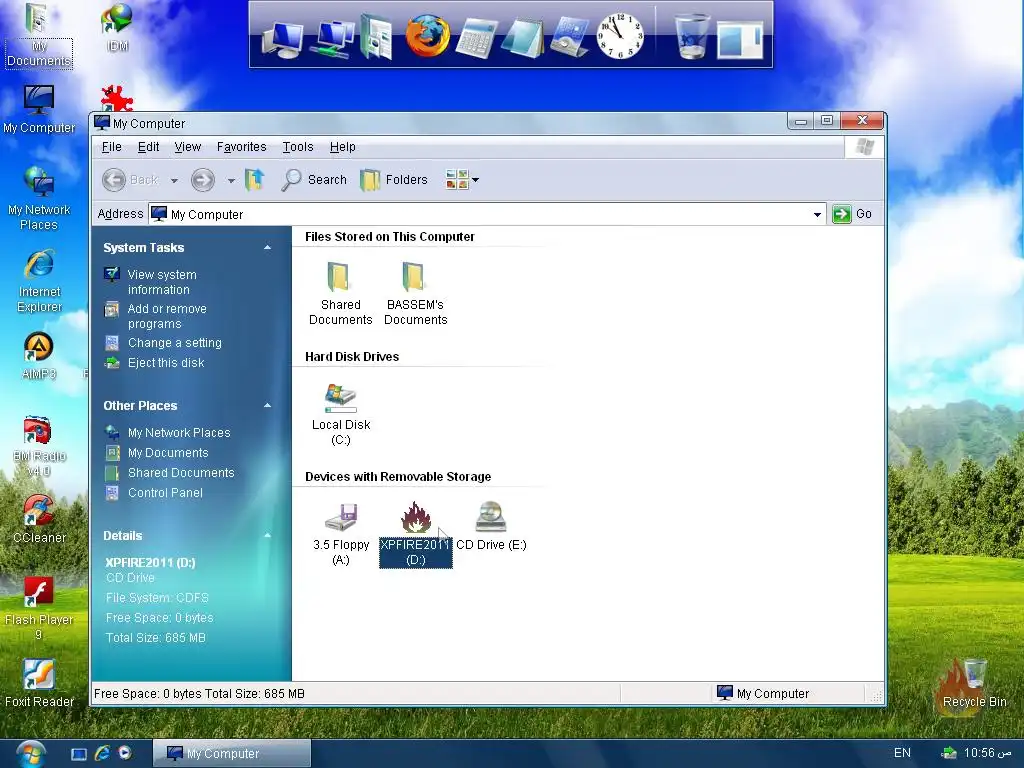Screen dimensions: 1024x768
Task: Open the Back history dropdown arrow
Action: coord(174,180)
